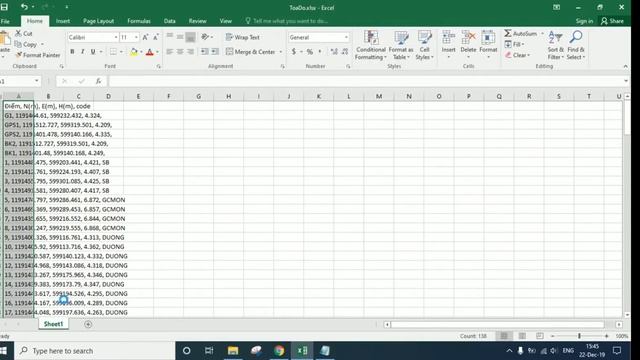Apply Accounting dollar format icon

coord(293,52)
